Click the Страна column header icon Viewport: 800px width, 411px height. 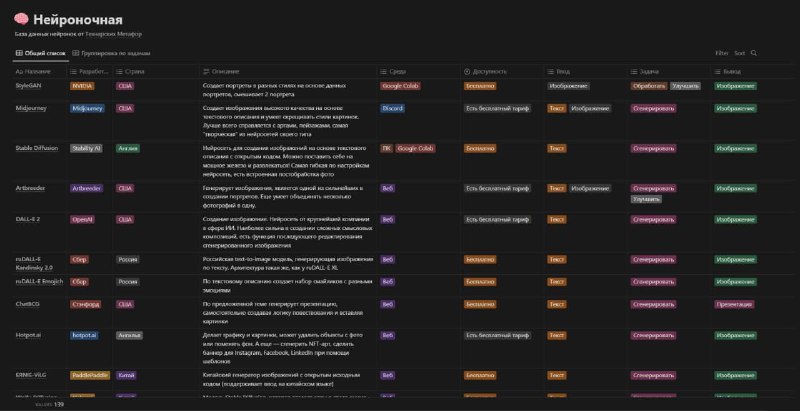click(119, 72)
